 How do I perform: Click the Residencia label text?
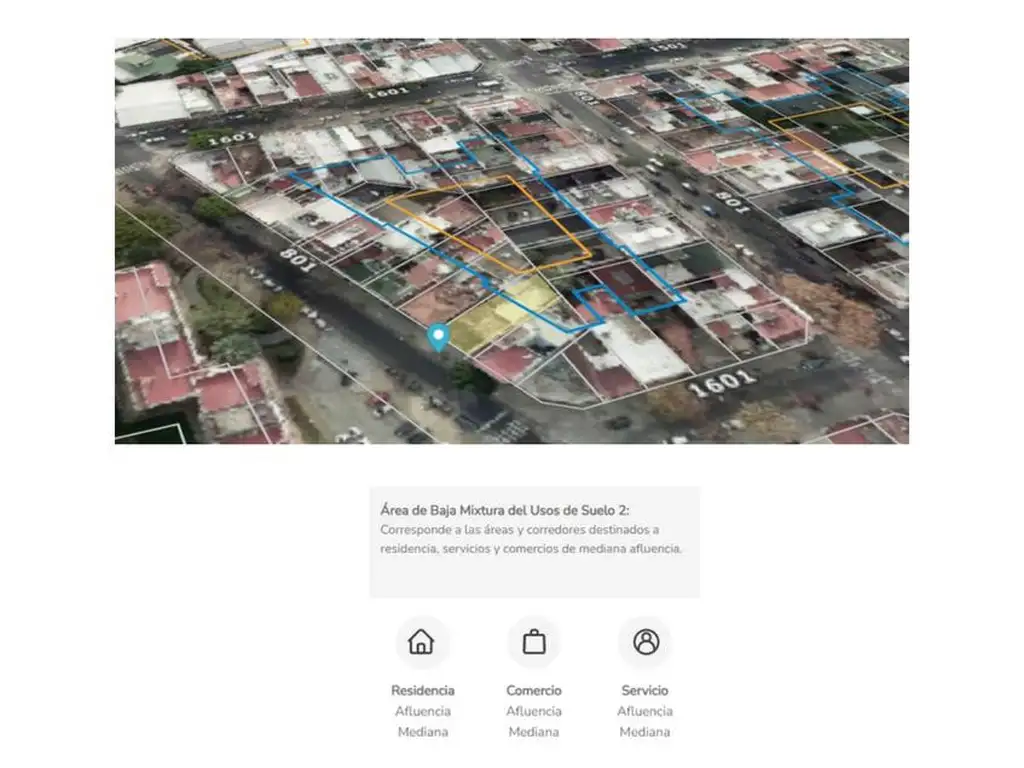[422, 690]
